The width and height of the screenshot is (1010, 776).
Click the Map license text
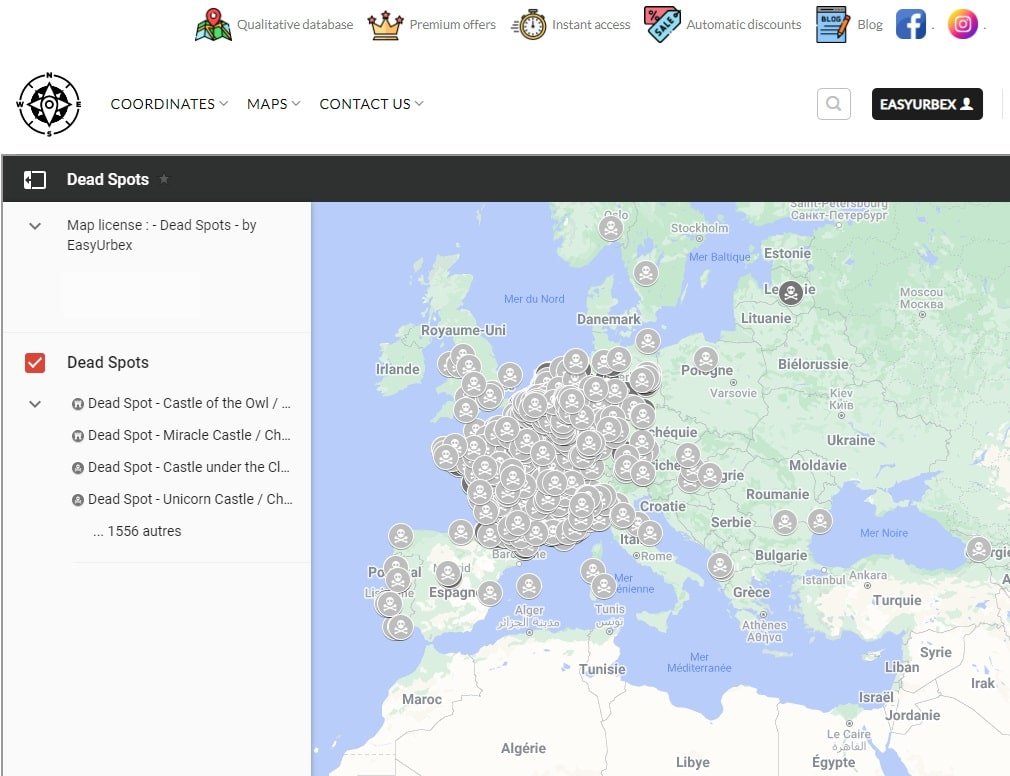click(x=162, y=235)
